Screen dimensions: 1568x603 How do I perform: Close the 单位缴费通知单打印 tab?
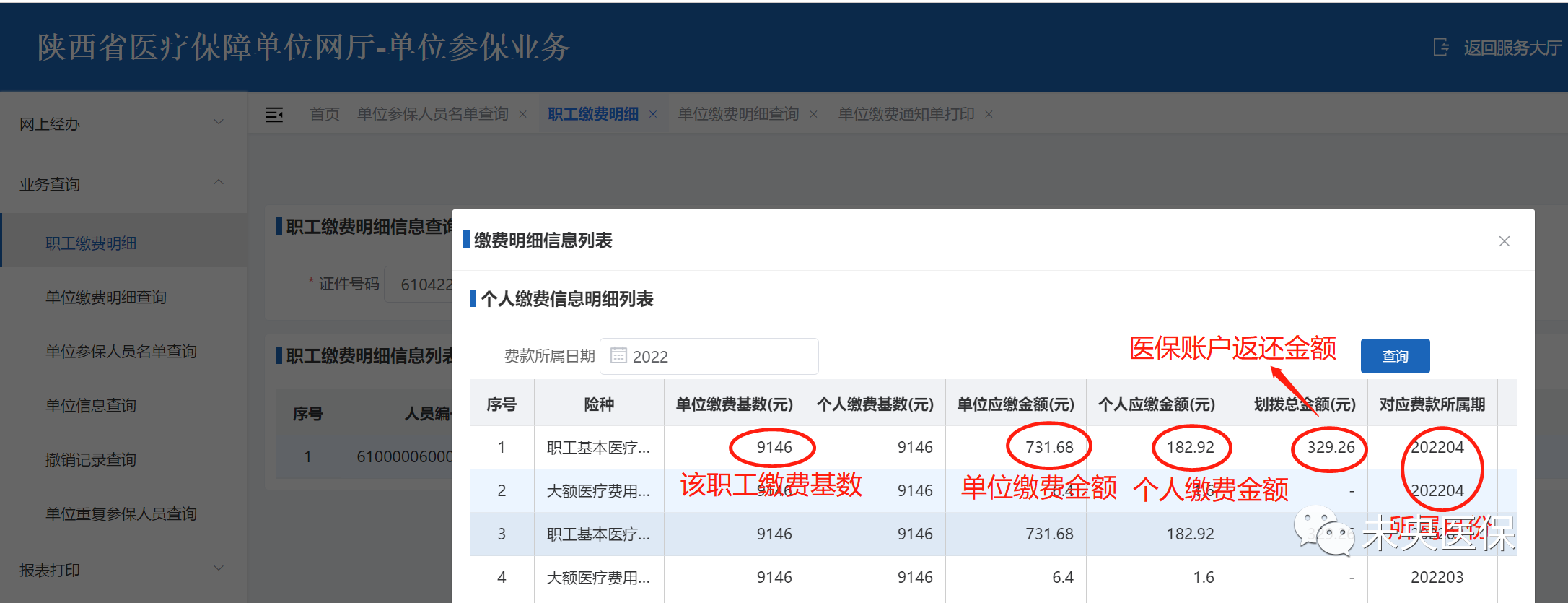pyautogui.click(x=989, y=114)
